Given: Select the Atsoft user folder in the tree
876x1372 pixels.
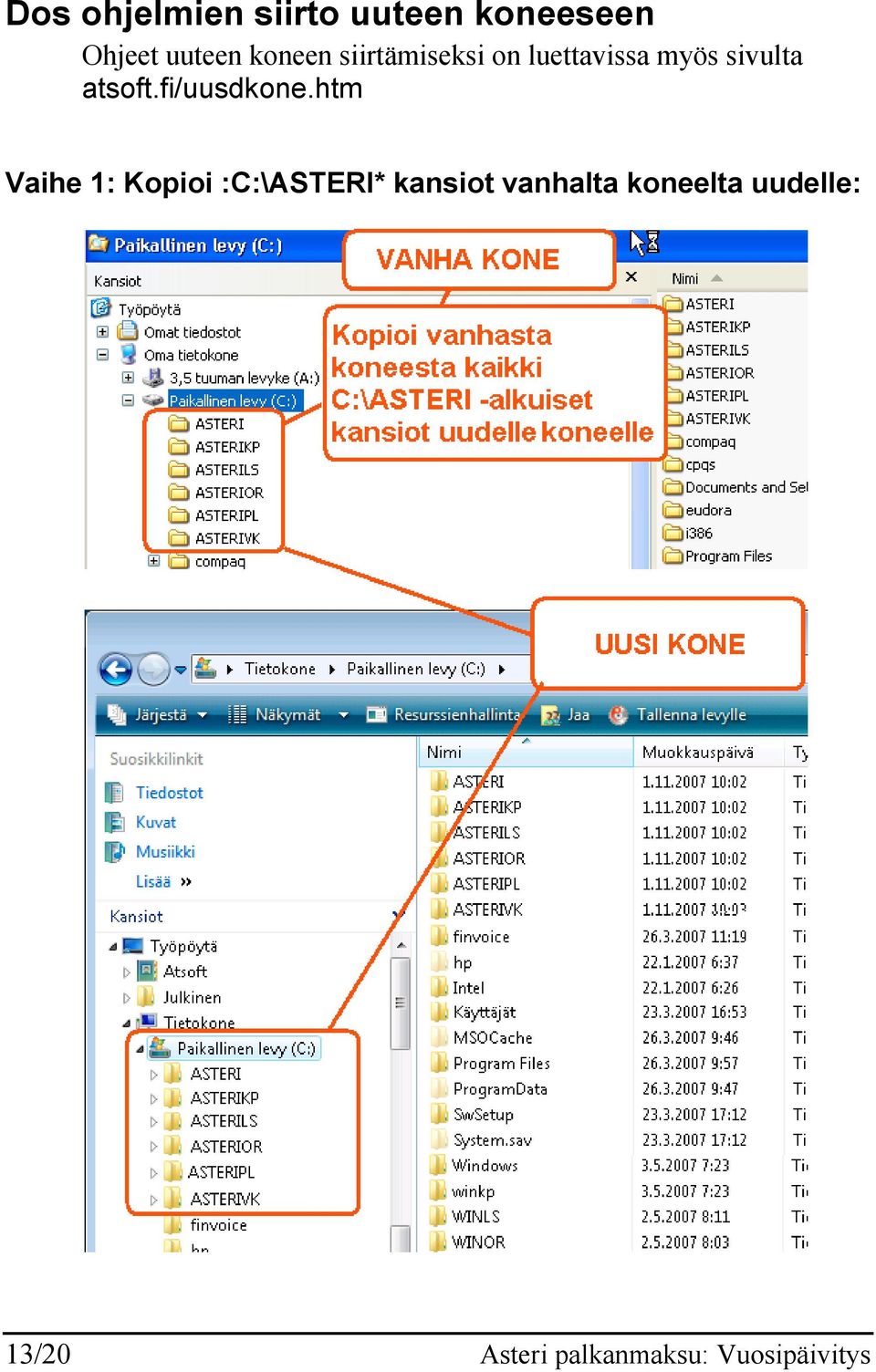Looking at the screenshot, I should point(184,972).
